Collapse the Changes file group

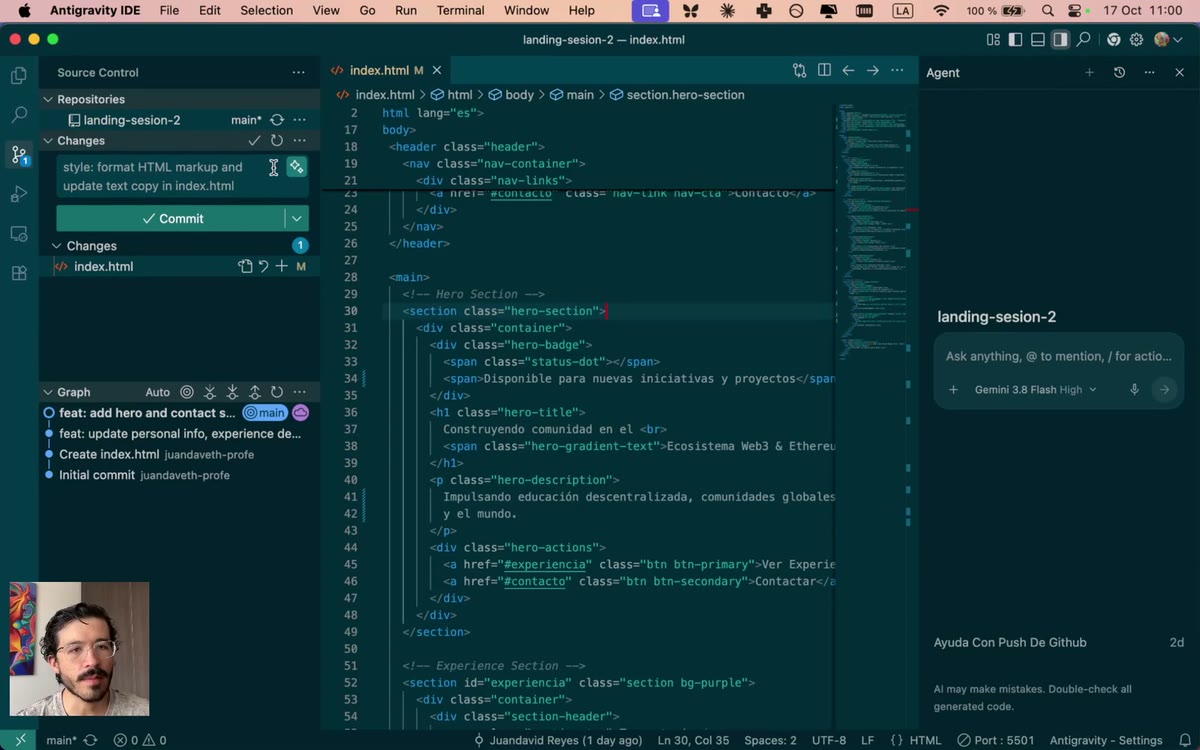[x=57, y=246]
